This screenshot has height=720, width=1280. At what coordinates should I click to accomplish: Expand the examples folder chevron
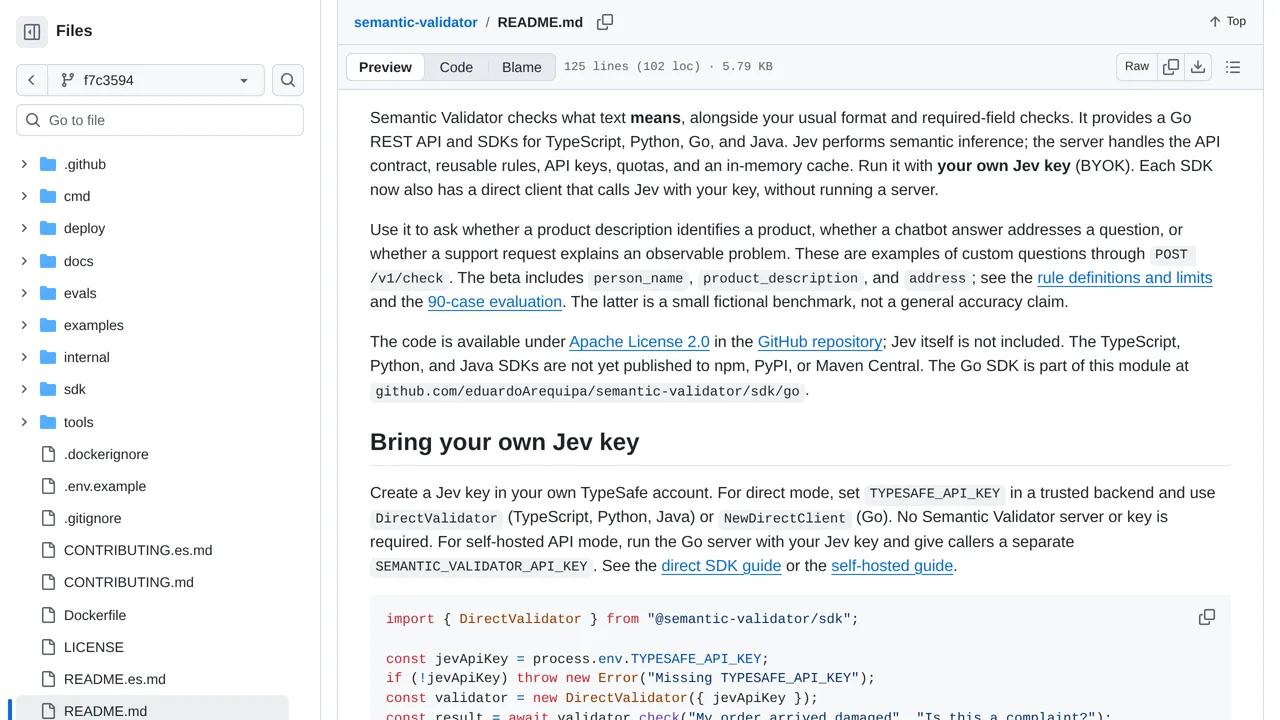(x=24, y=325)
